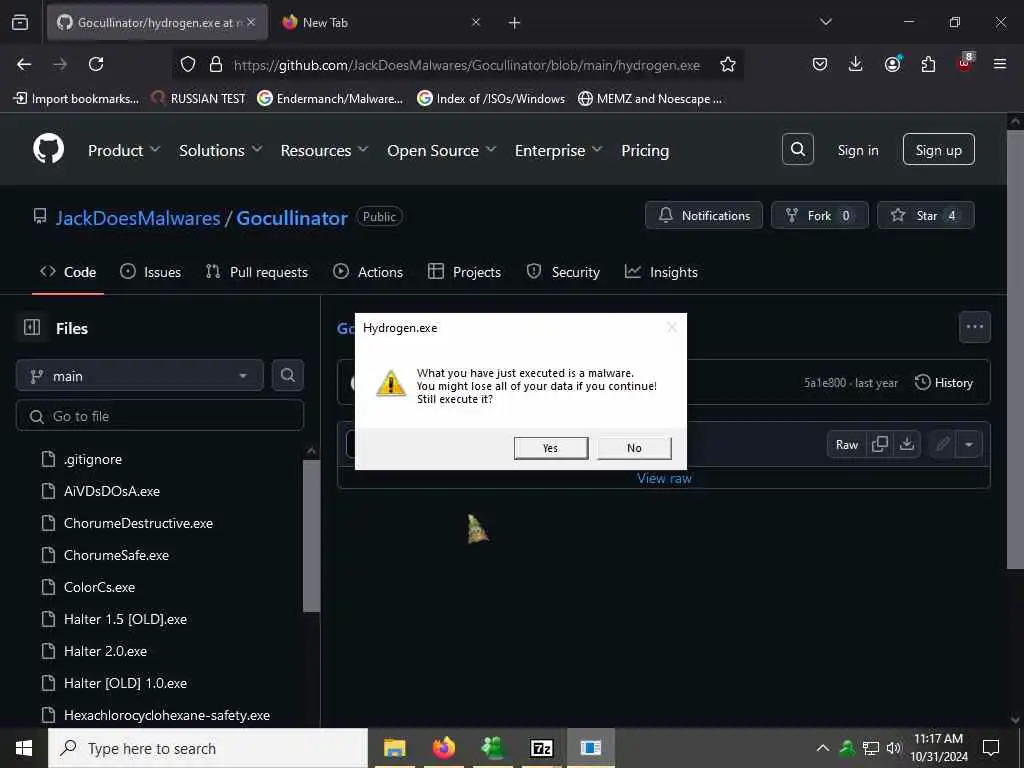Expand the Resources menu

click(x=325, y=151)
